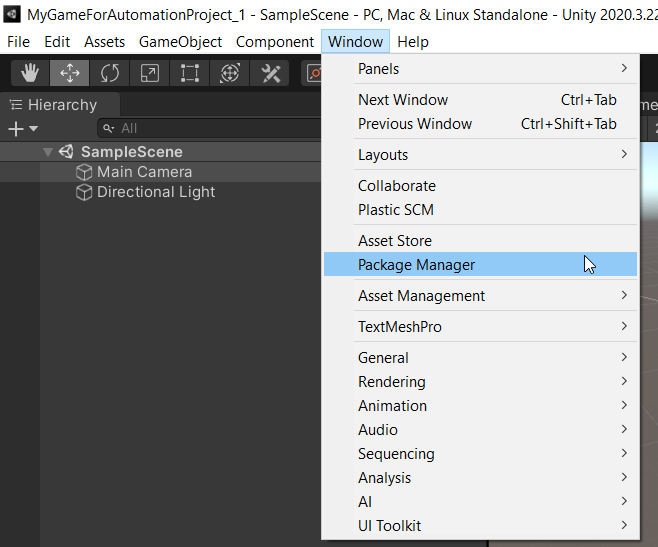This screenshot has height=547, width=658.
Task: Expand the AI submenu
Action: pyautogui.click(x=480, y=502)
